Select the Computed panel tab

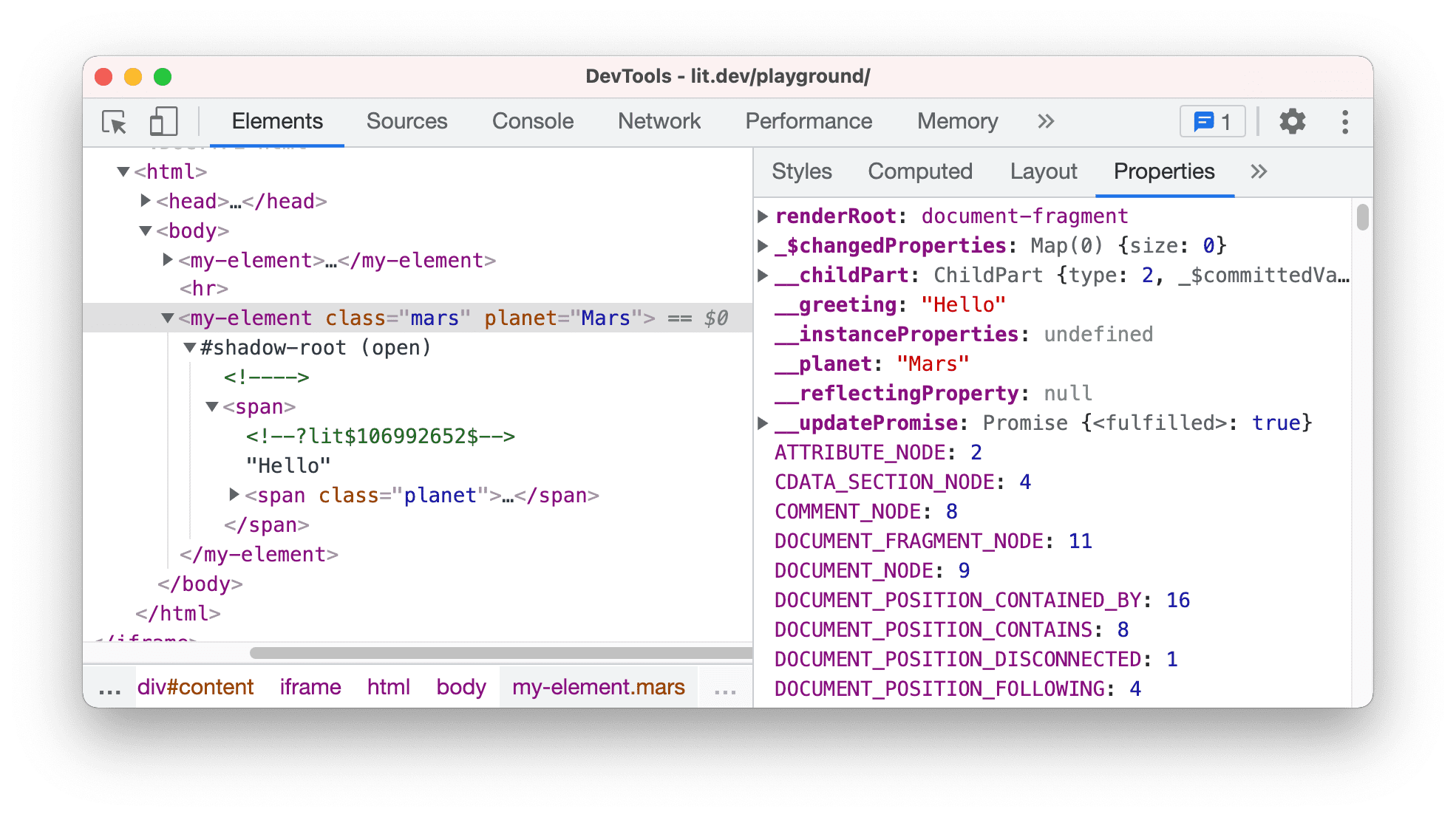pyautogui.click(x=917, y=170)
